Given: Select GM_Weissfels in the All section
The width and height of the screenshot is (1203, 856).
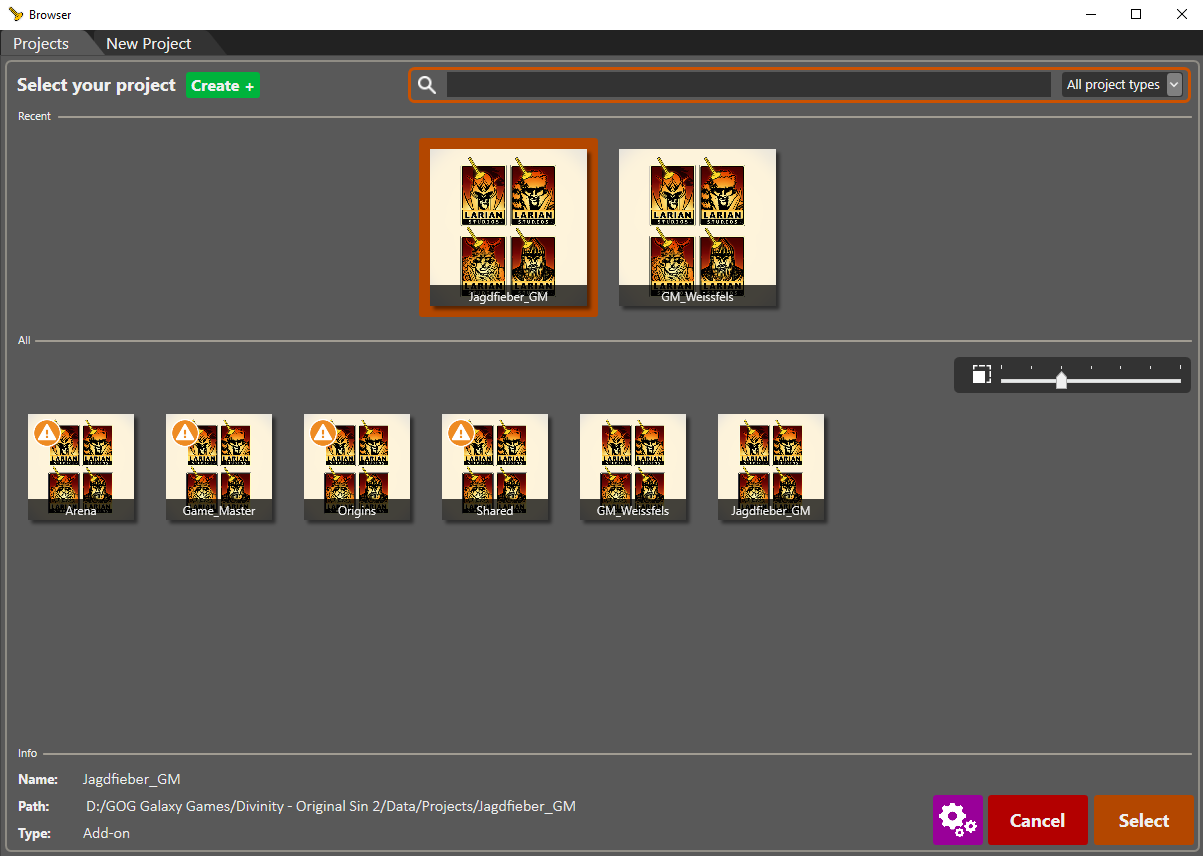Looking at the screenshot, I should (x=633, y=467).
